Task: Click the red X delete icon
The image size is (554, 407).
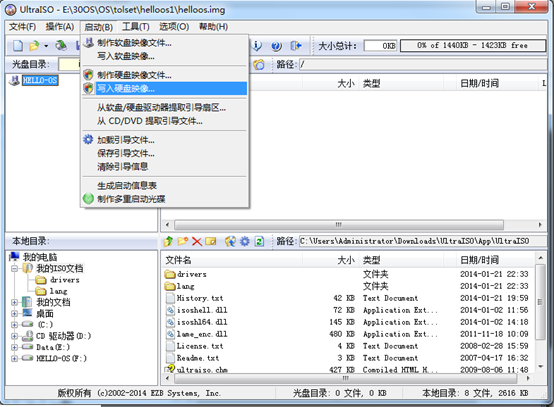Action: coord(197,241)
